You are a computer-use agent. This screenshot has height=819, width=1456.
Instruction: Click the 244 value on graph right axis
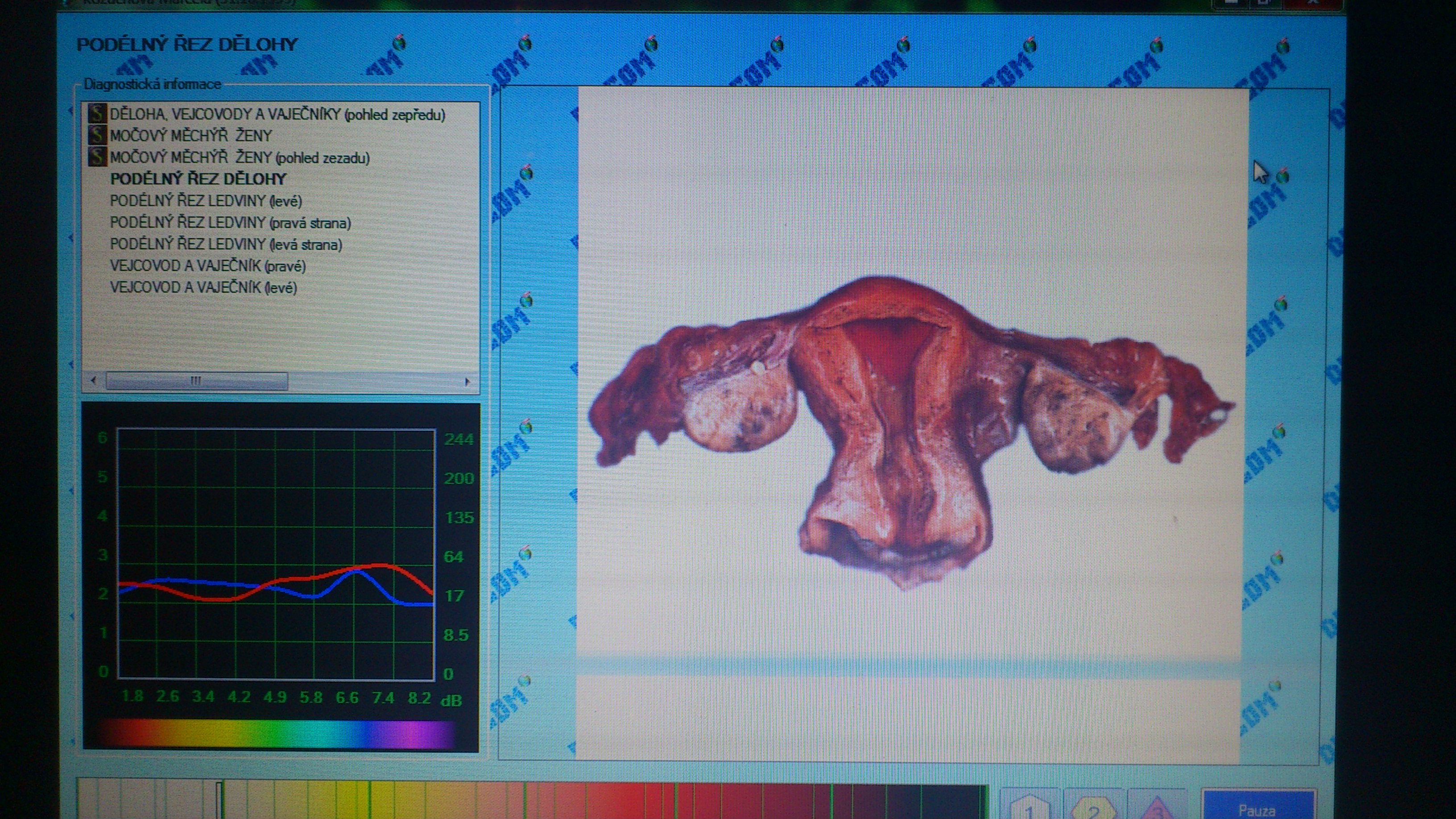tap(459, 439)
